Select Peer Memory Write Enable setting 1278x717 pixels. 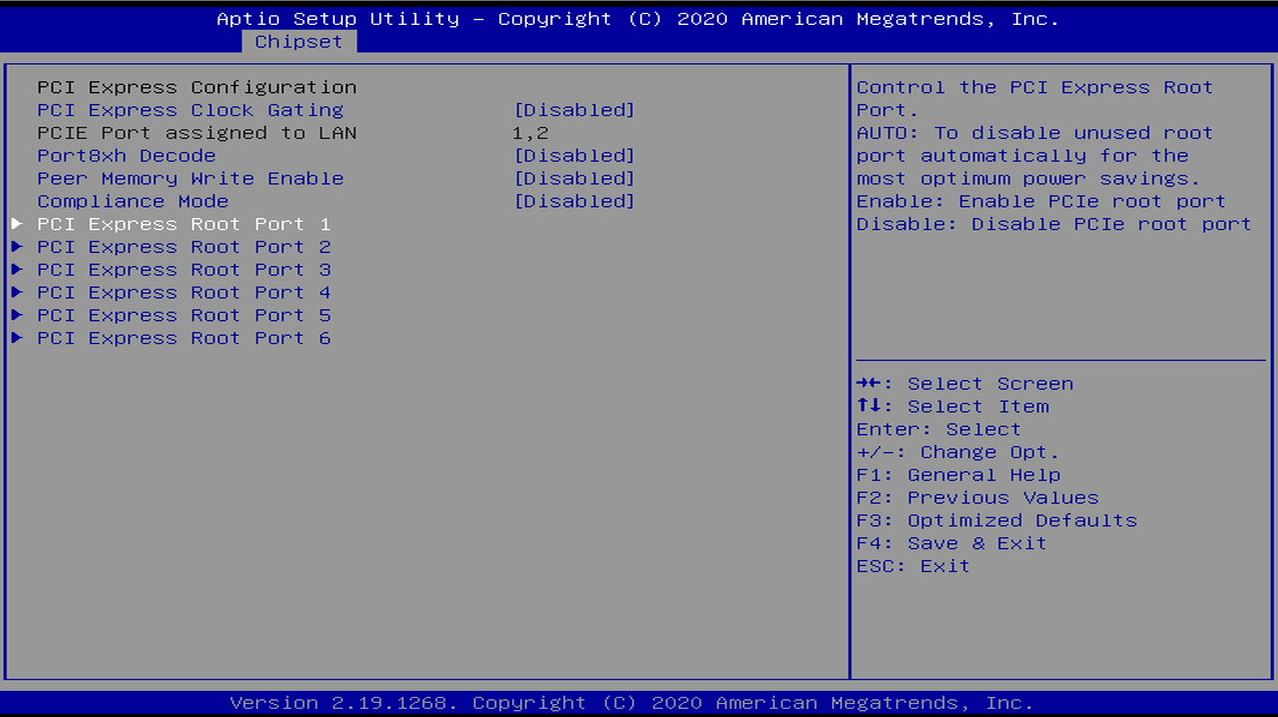tap(190, 179)
